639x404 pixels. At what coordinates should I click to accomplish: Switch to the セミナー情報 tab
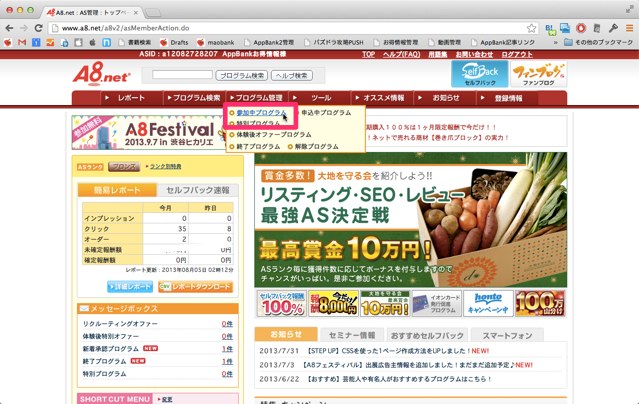coord(352,335)
